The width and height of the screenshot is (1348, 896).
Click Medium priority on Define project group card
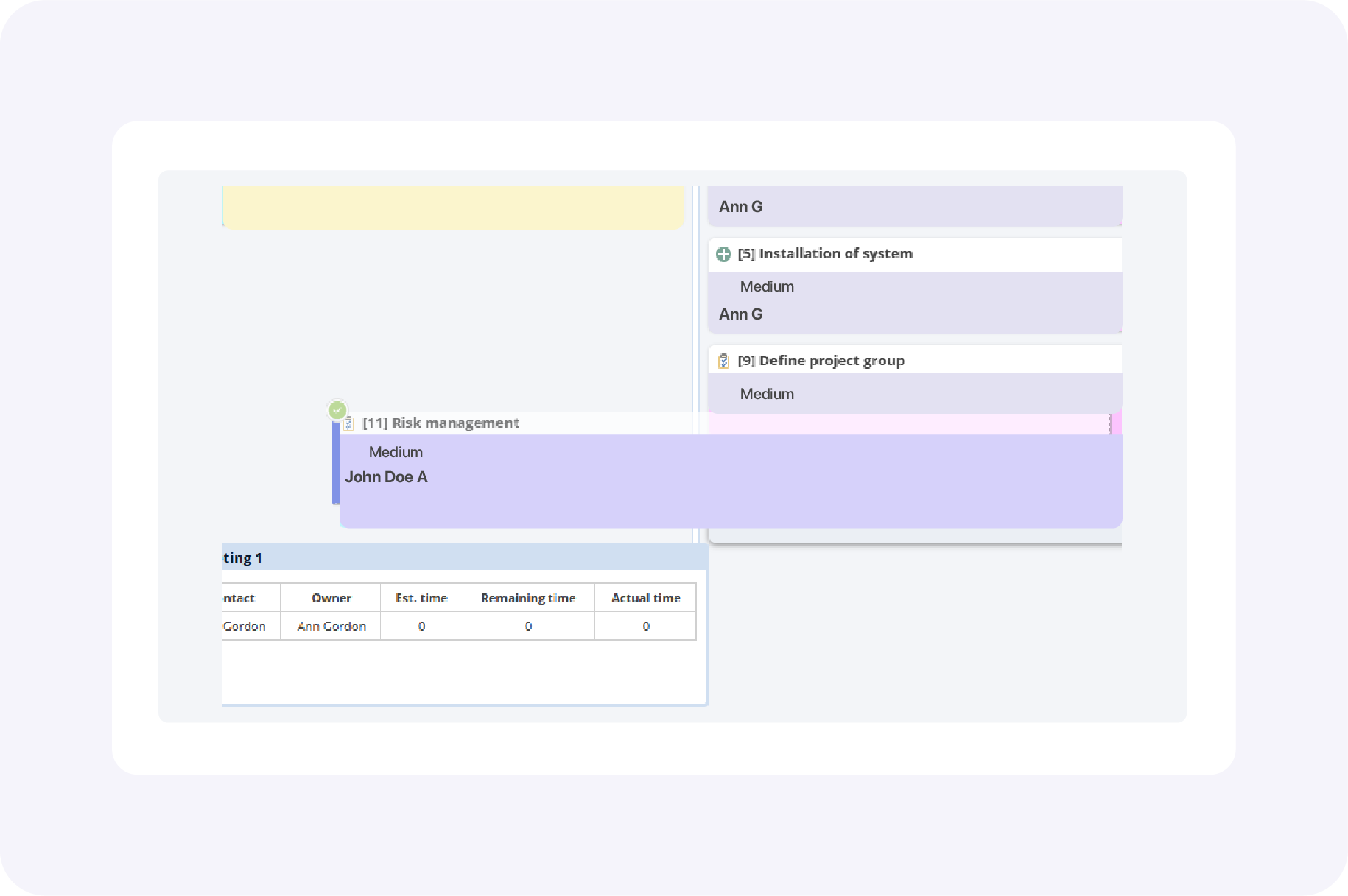pyautogui.click(x=767, y=395)
